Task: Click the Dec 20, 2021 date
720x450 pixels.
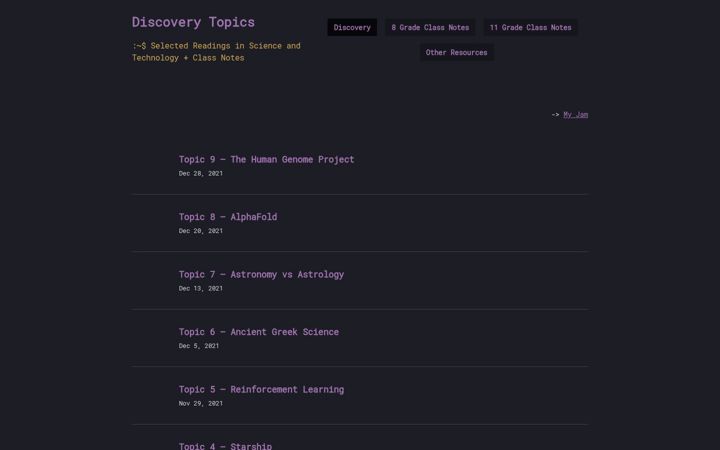Action: pyautogui.click(x=201, y=231)
